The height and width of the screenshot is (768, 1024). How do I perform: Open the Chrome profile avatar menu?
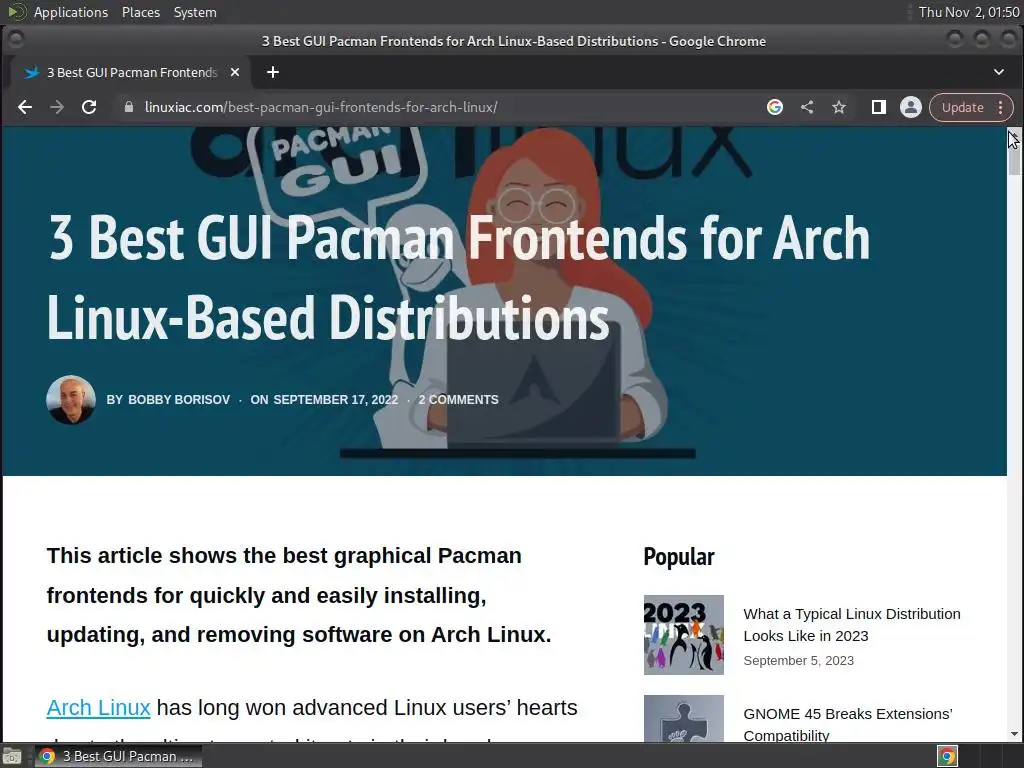pyautogui.click(x=910, y=107)
